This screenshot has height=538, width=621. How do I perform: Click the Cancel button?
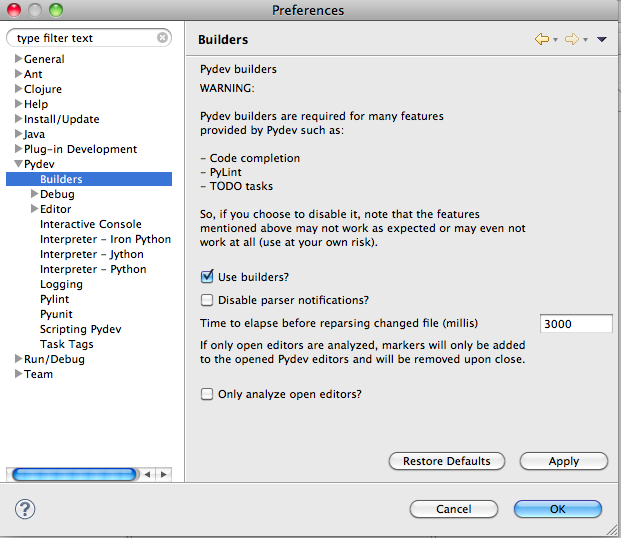point(453,509)
